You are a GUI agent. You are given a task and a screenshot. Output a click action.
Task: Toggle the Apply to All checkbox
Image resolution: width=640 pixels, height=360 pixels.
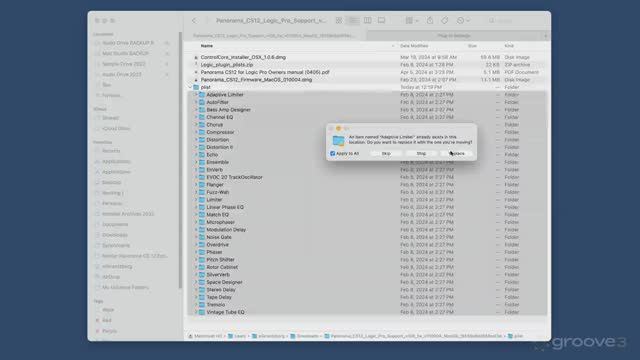333,153
